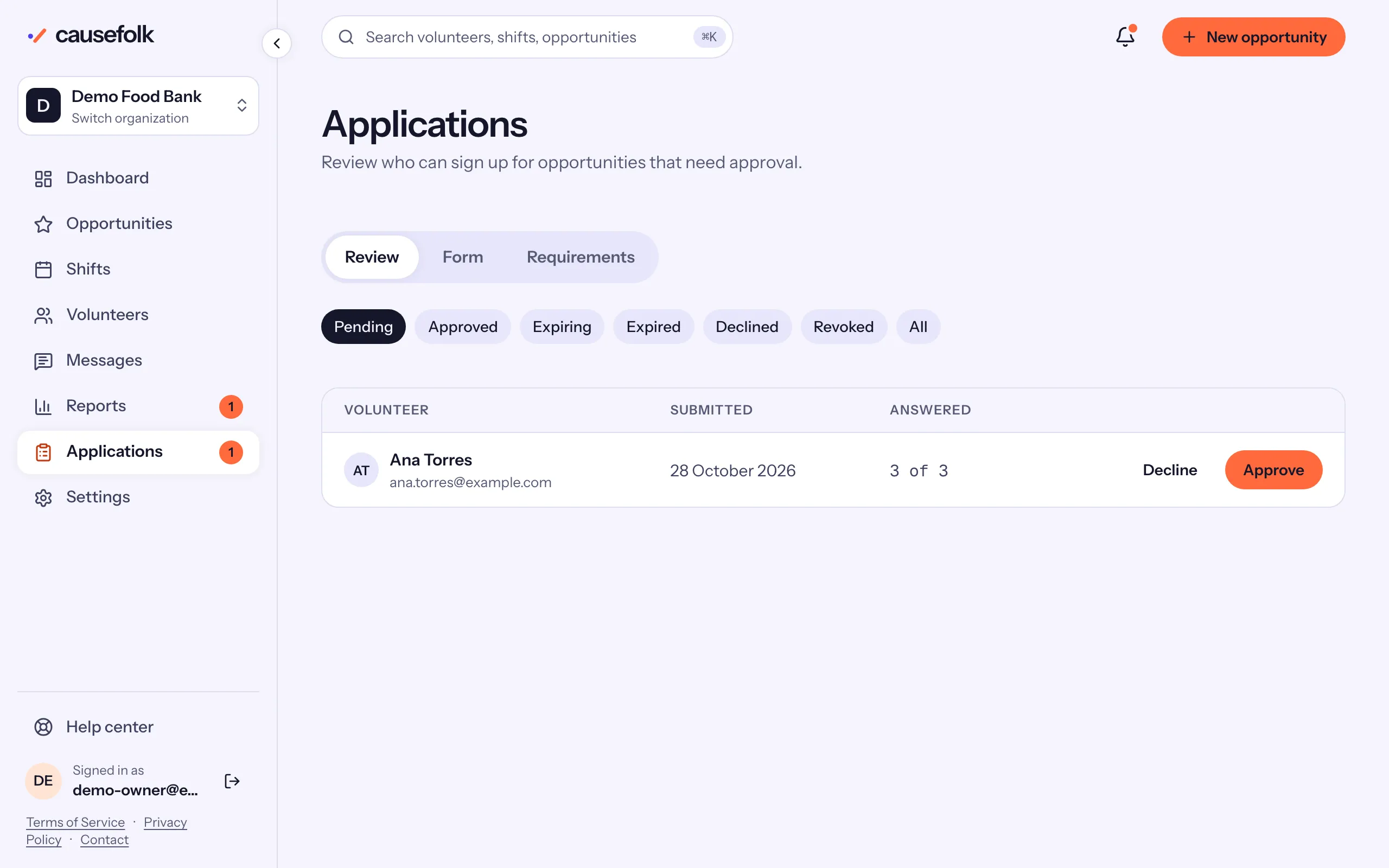1389x868 pixels.
Task: Filter applications by Expiring
Action: point(562,327)
